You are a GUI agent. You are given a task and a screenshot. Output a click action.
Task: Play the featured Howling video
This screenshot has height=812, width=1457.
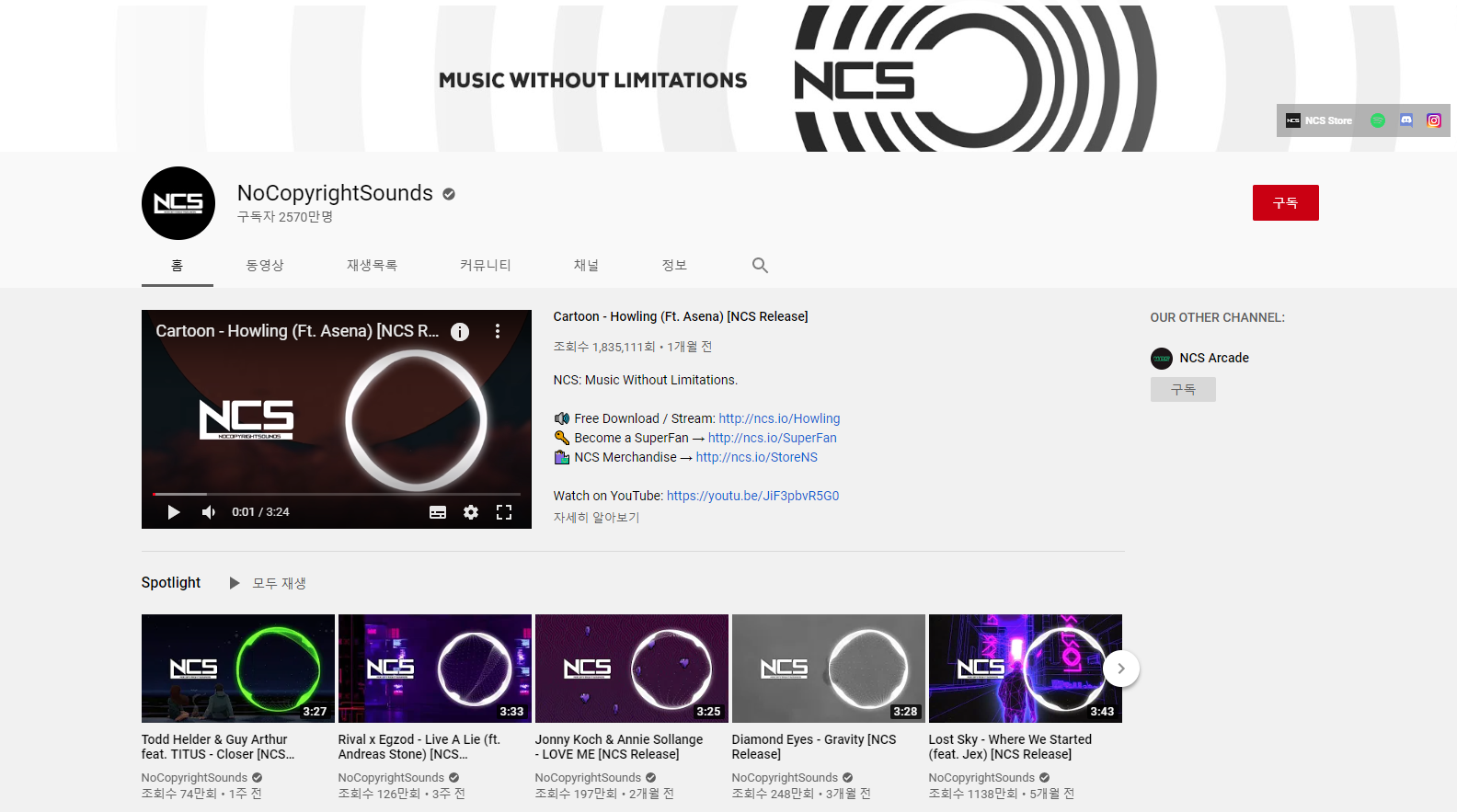click(x=174, y=512)
